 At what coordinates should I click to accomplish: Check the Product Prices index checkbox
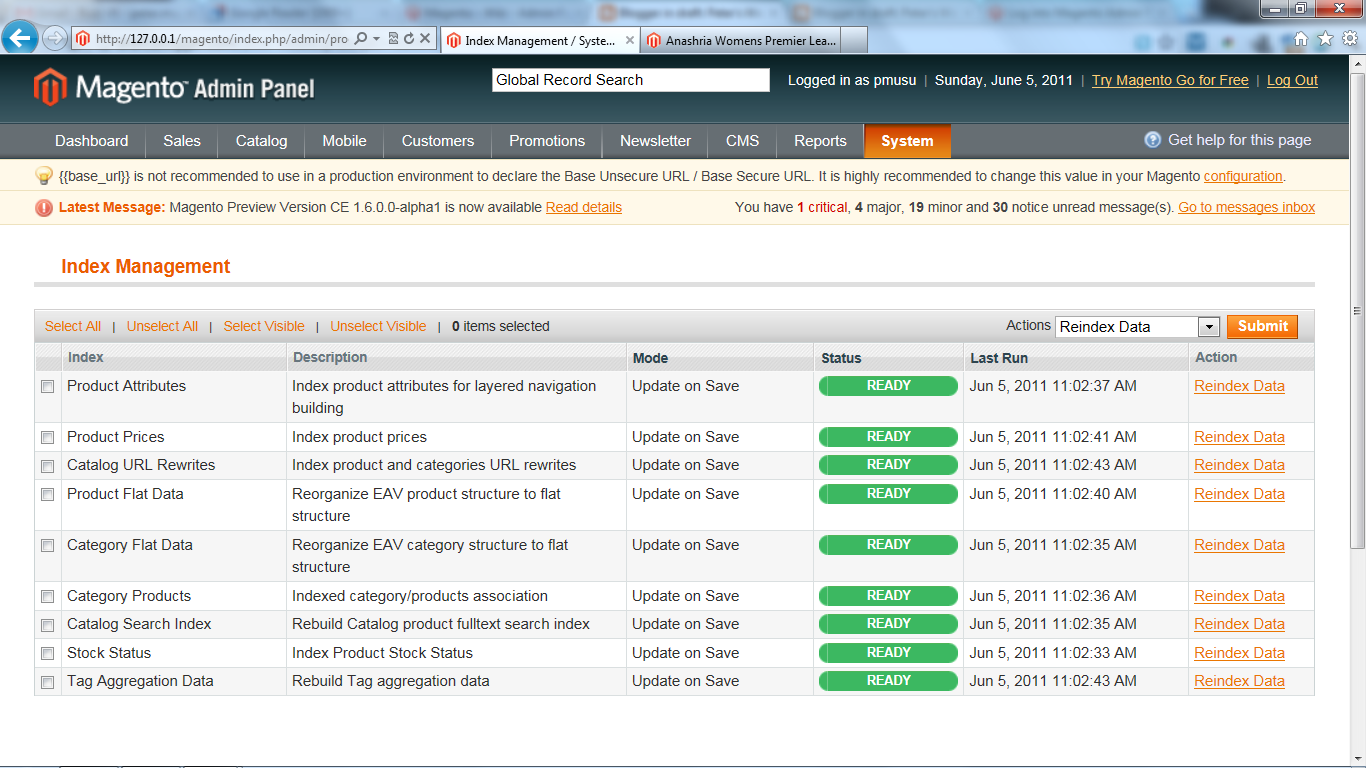[x=47, y=438]
